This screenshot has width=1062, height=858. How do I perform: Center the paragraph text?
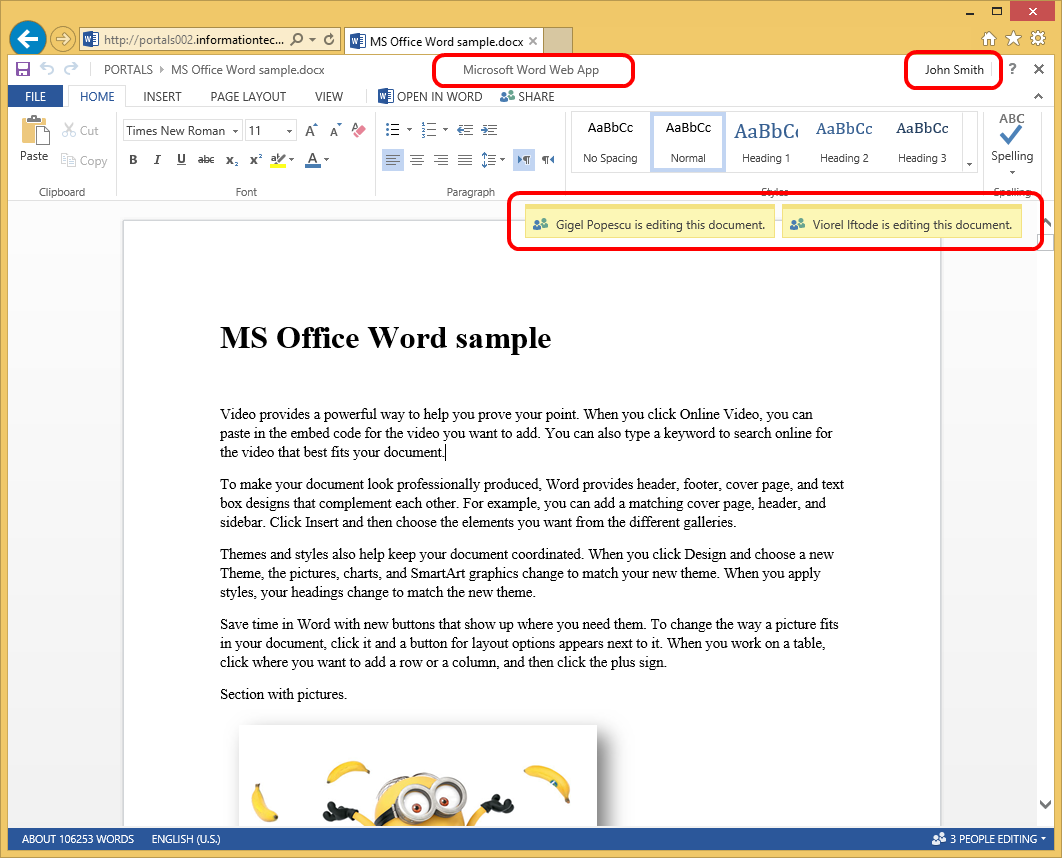click(417, 160)
